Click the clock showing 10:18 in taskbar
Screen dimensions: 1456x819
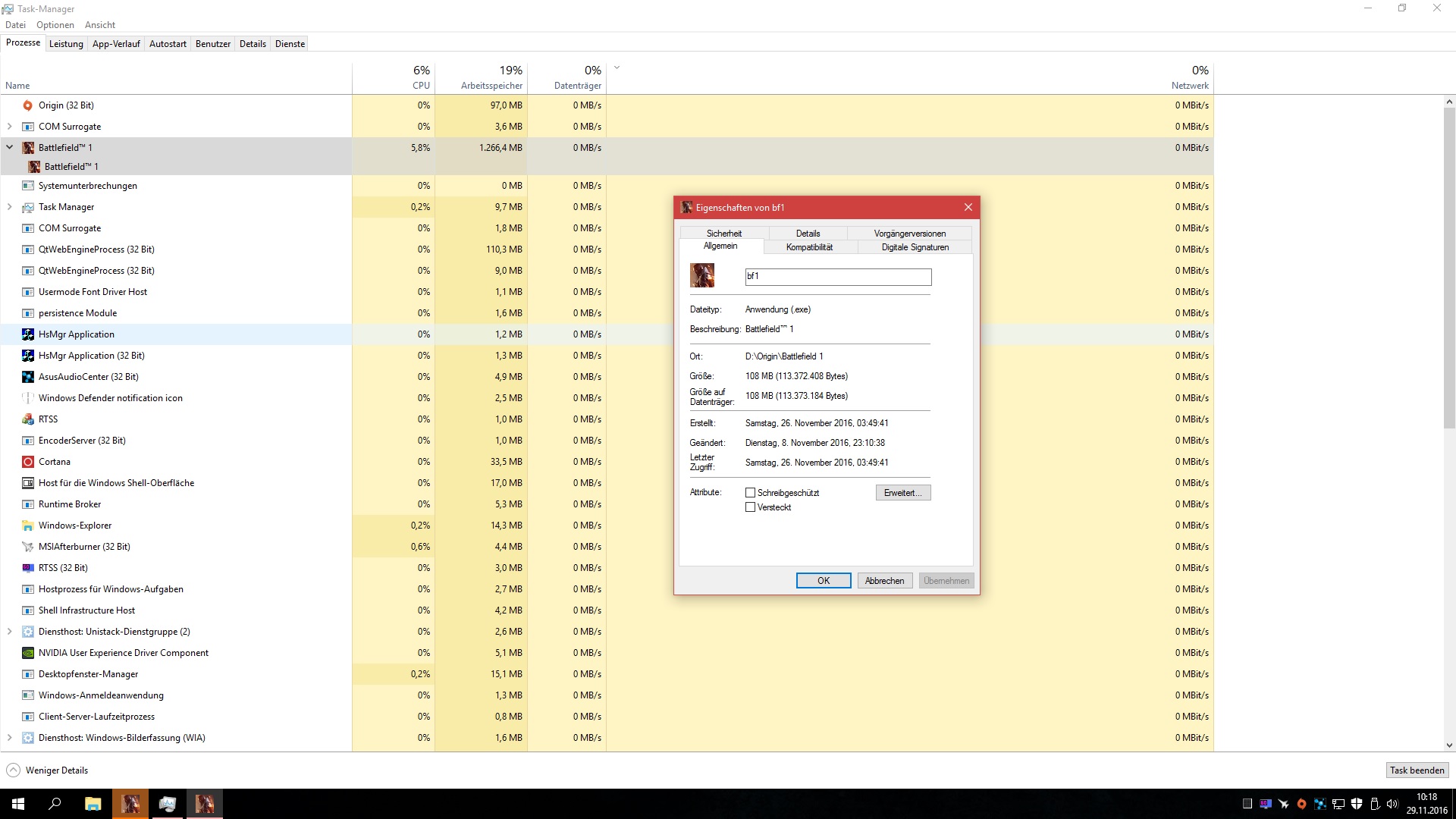(1426, 797)
